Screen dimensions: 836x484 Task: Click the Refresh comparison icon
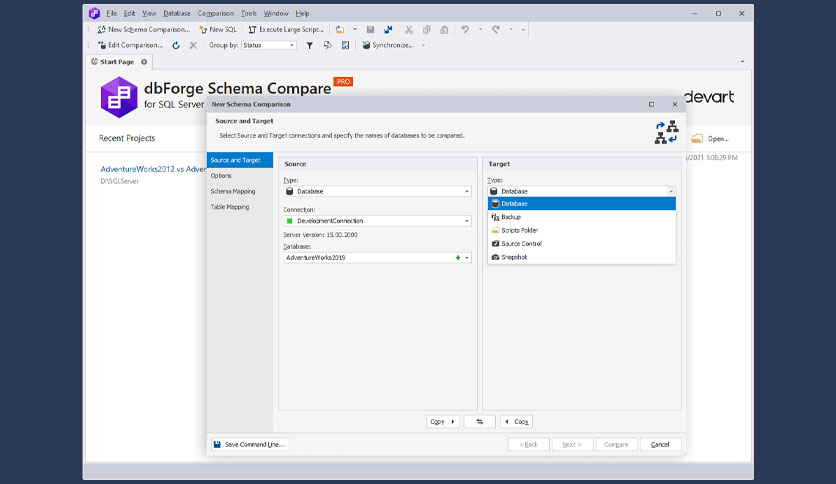(x=176, y=45)
